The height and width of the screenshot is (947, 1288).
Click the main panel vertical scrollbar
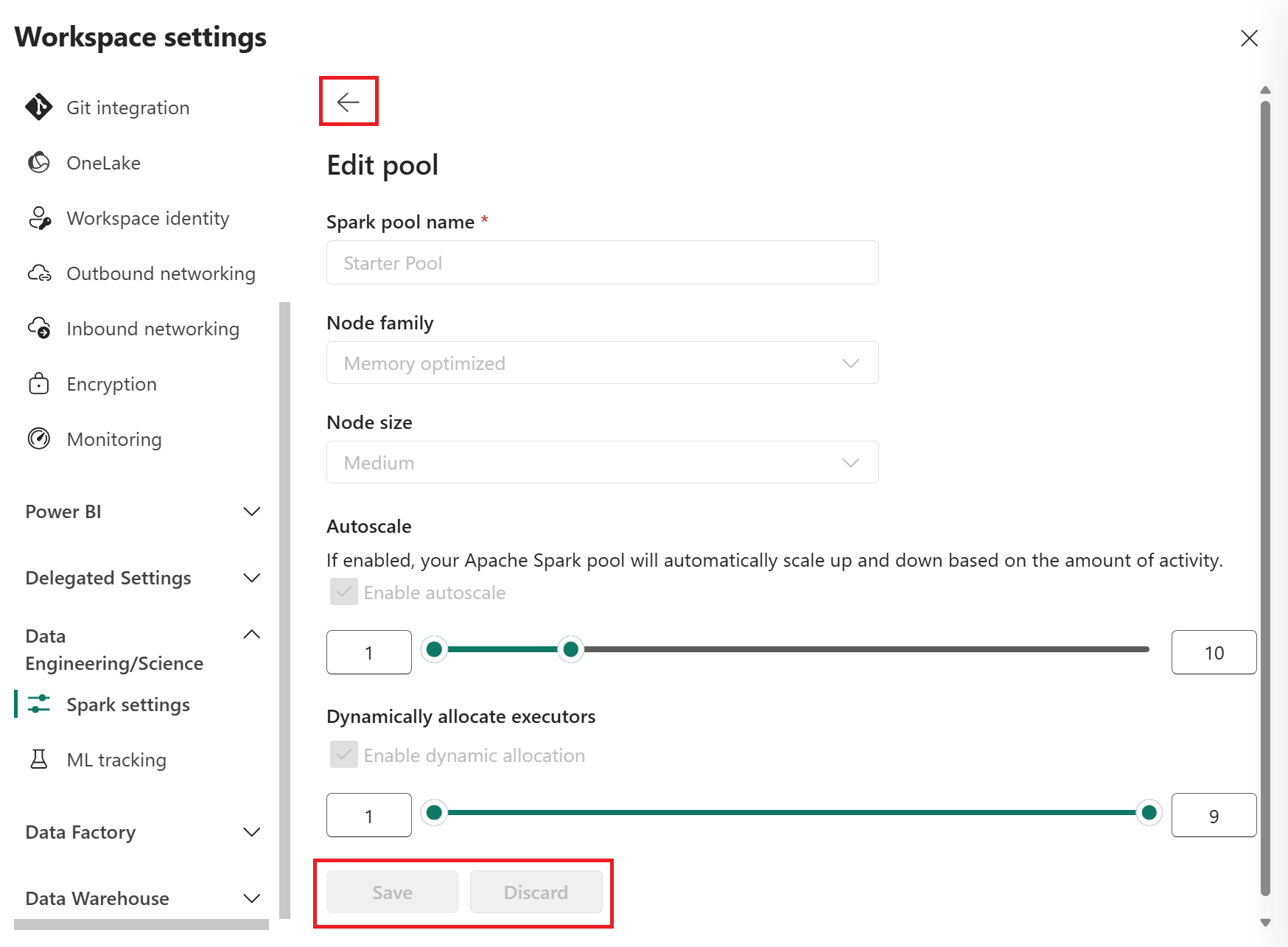[1265, 498]
